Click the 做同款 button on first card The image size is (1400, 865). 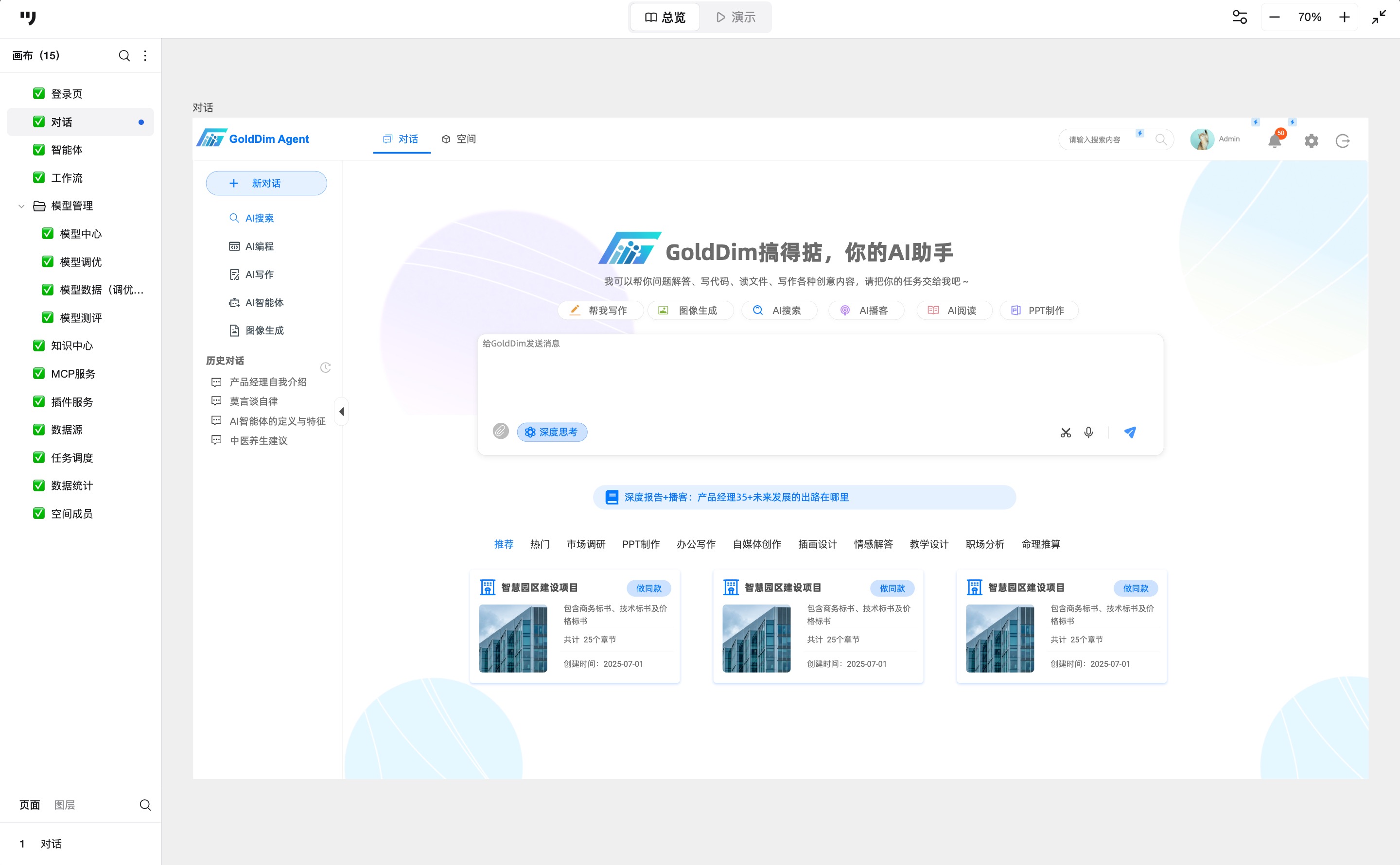tap(648, 588)
